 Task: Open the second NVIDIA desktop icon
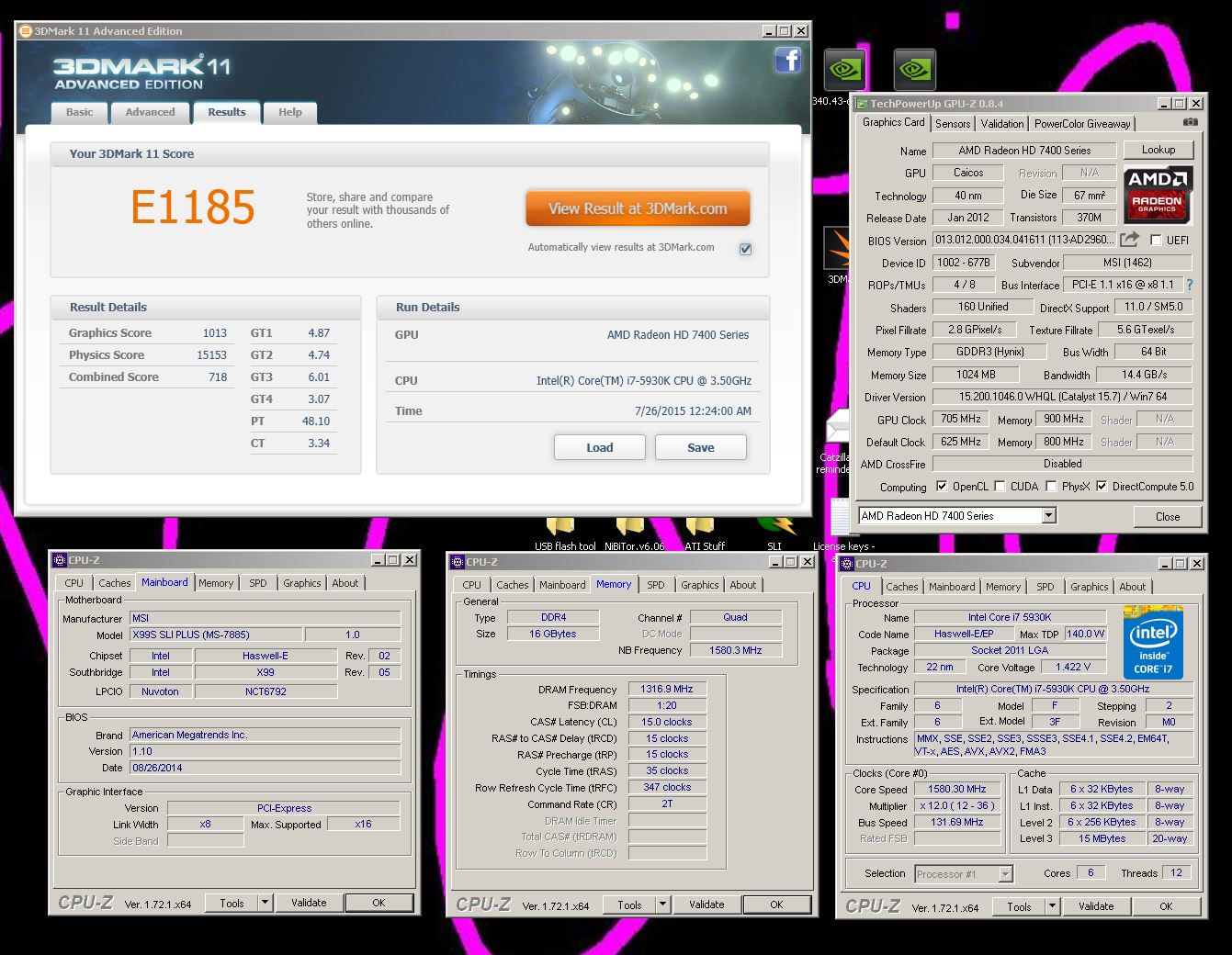[x=915, y=70]
